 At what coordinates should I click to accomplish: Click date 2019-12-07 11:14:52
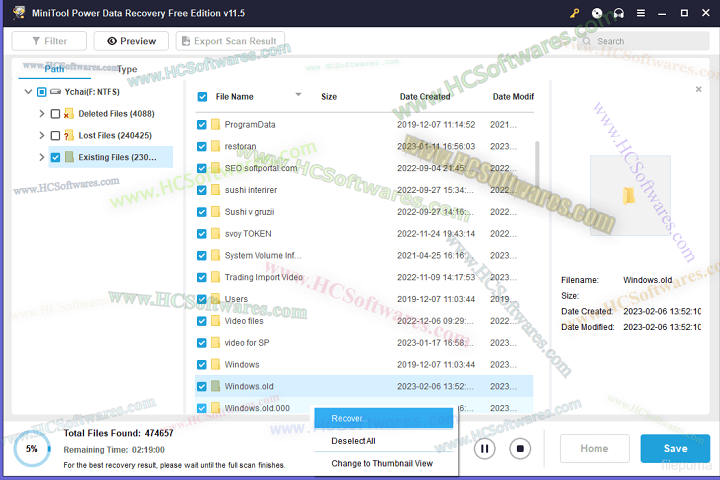coord(436,124)
